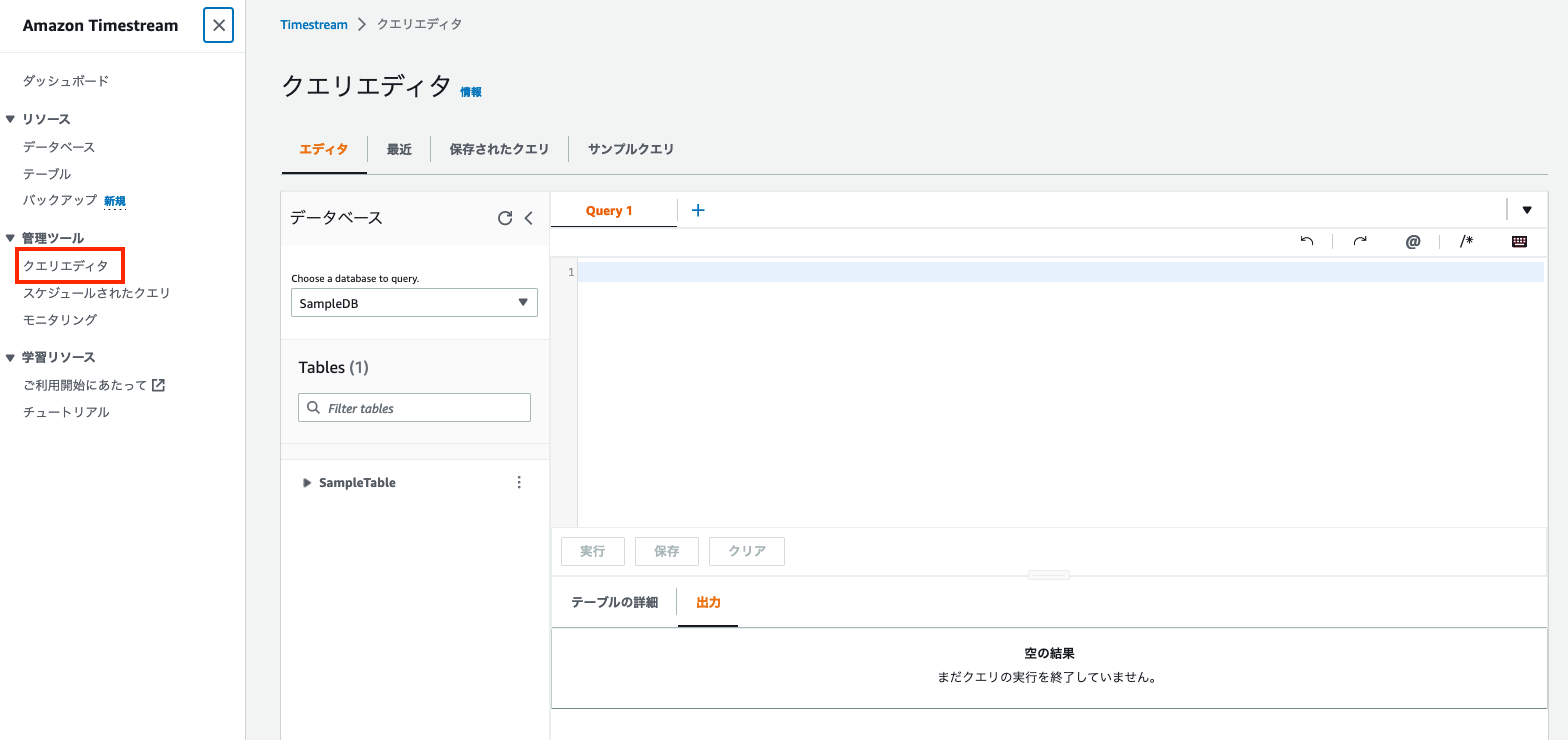Image resolution: width=1568 pixels, height=740 pixels.
Task: Close the Amazon Timestream navigation panel
Action: (x=218, y=26)
